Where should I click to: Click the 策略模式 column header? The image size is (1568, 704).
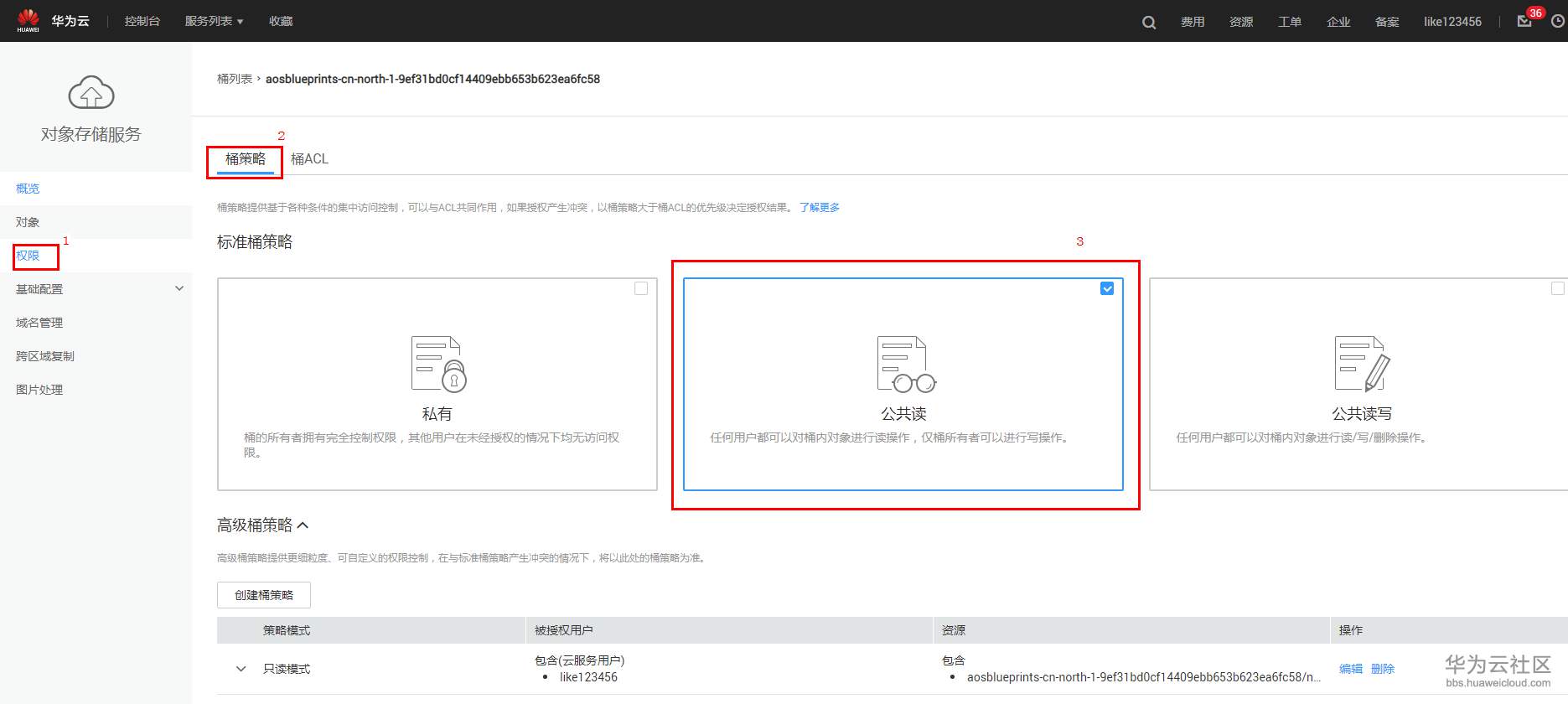[287, 630]
